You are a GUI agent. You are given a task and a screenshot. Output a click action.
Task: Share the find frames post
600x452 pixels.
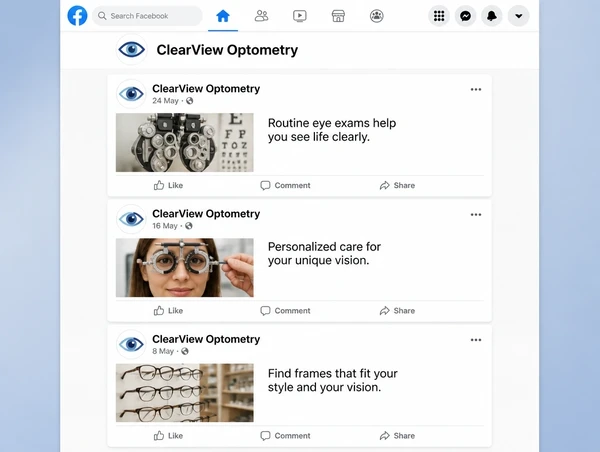point(397,436)
